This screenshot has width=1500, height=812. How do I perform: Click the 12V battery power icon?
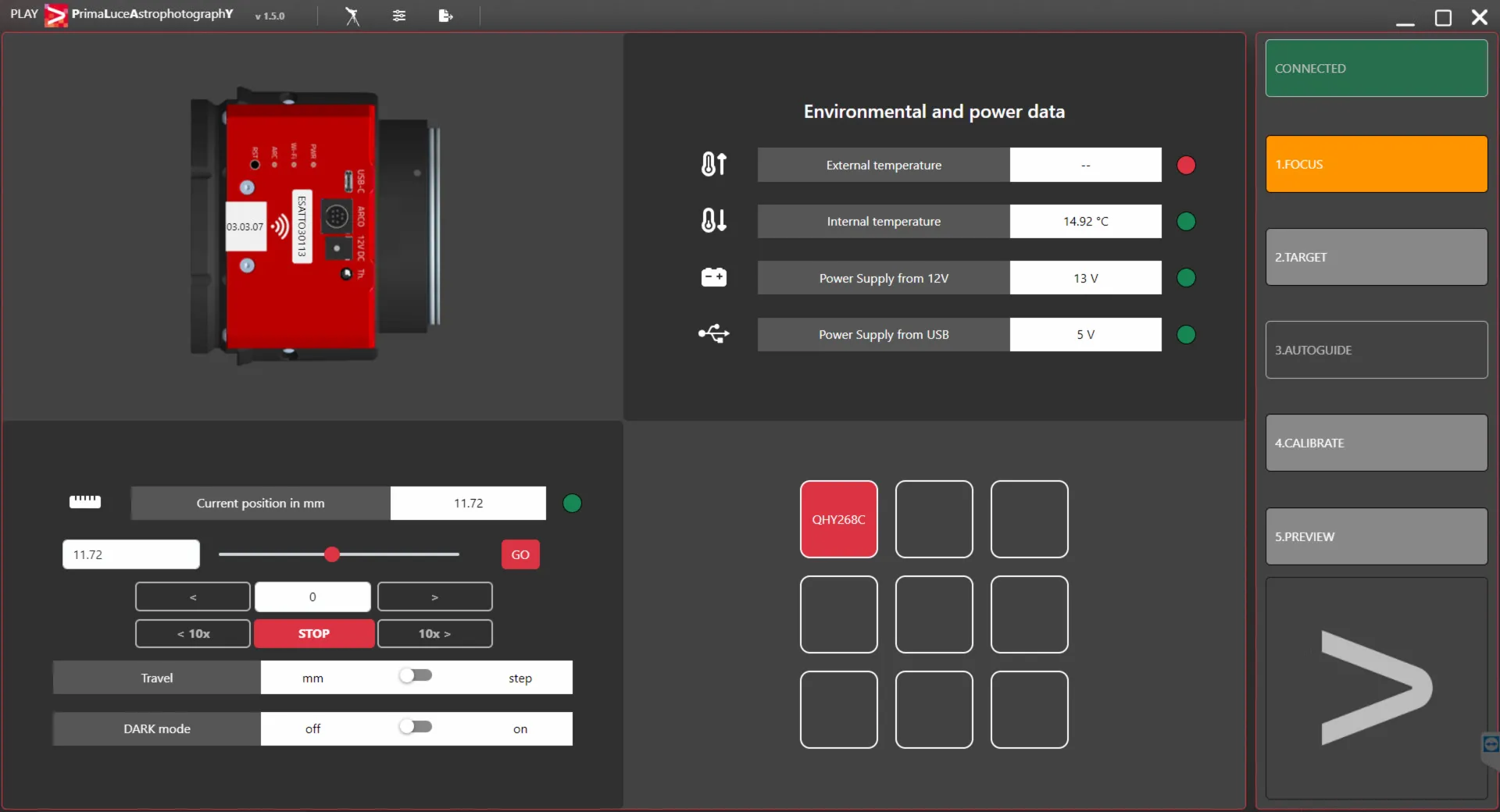pos(713,277)
